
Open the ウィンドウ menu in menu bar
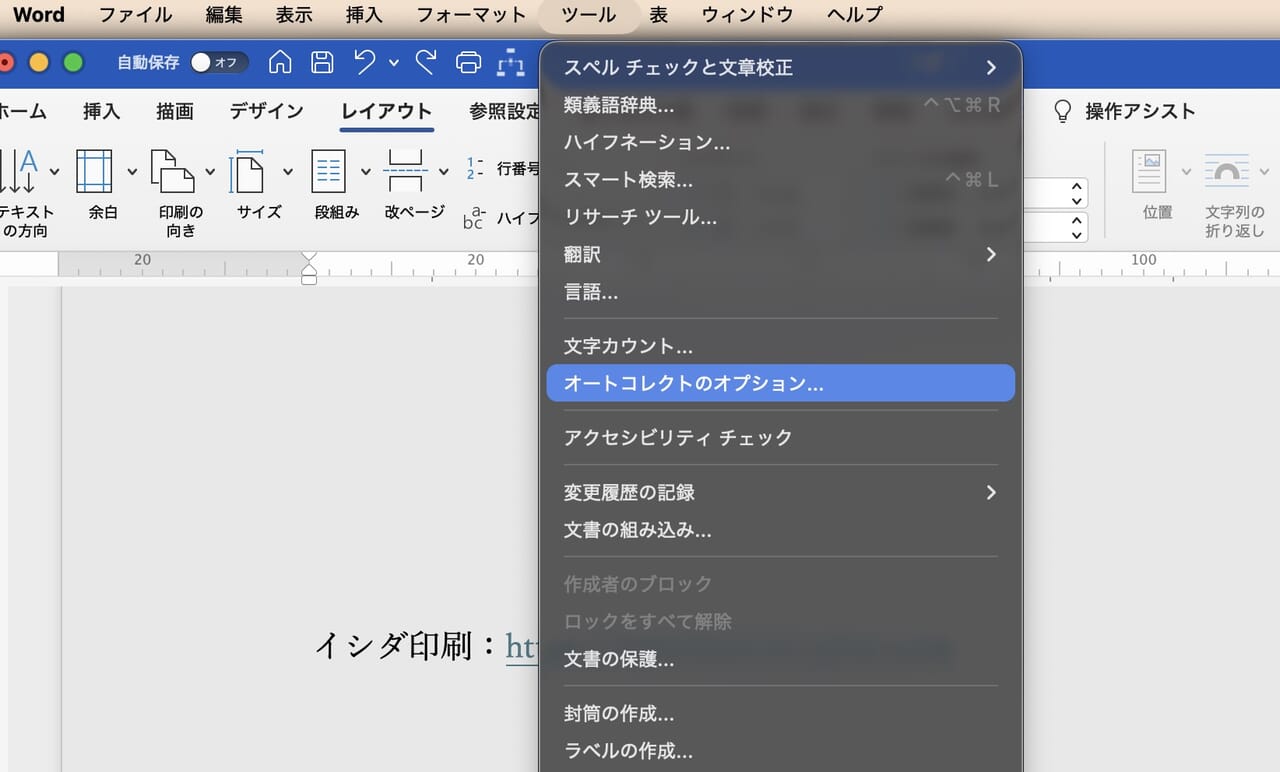coord(747,15)
